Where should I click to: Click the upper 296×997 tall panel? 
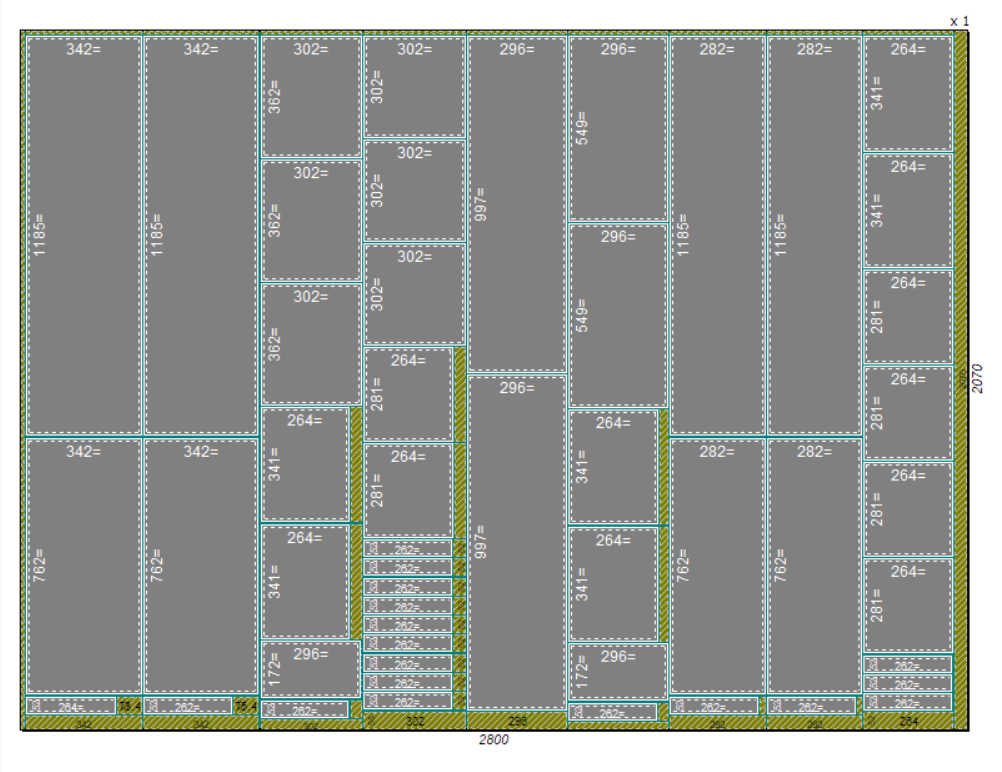pyautogui.click(x=517, y=204)
